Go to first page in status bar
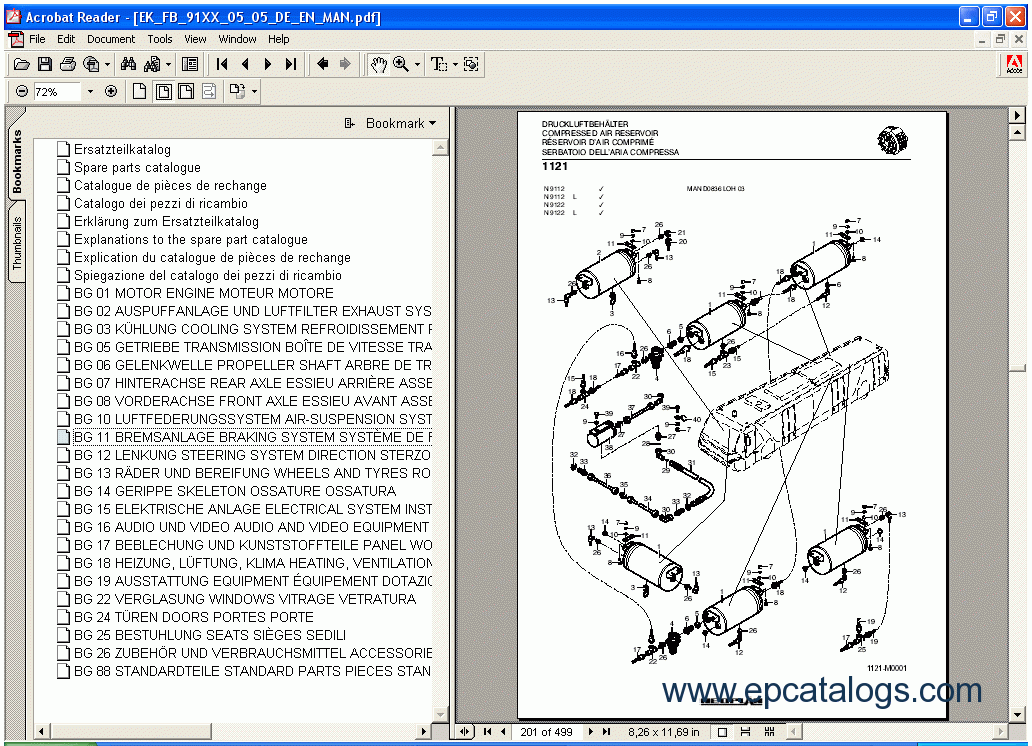 [487, 732]
